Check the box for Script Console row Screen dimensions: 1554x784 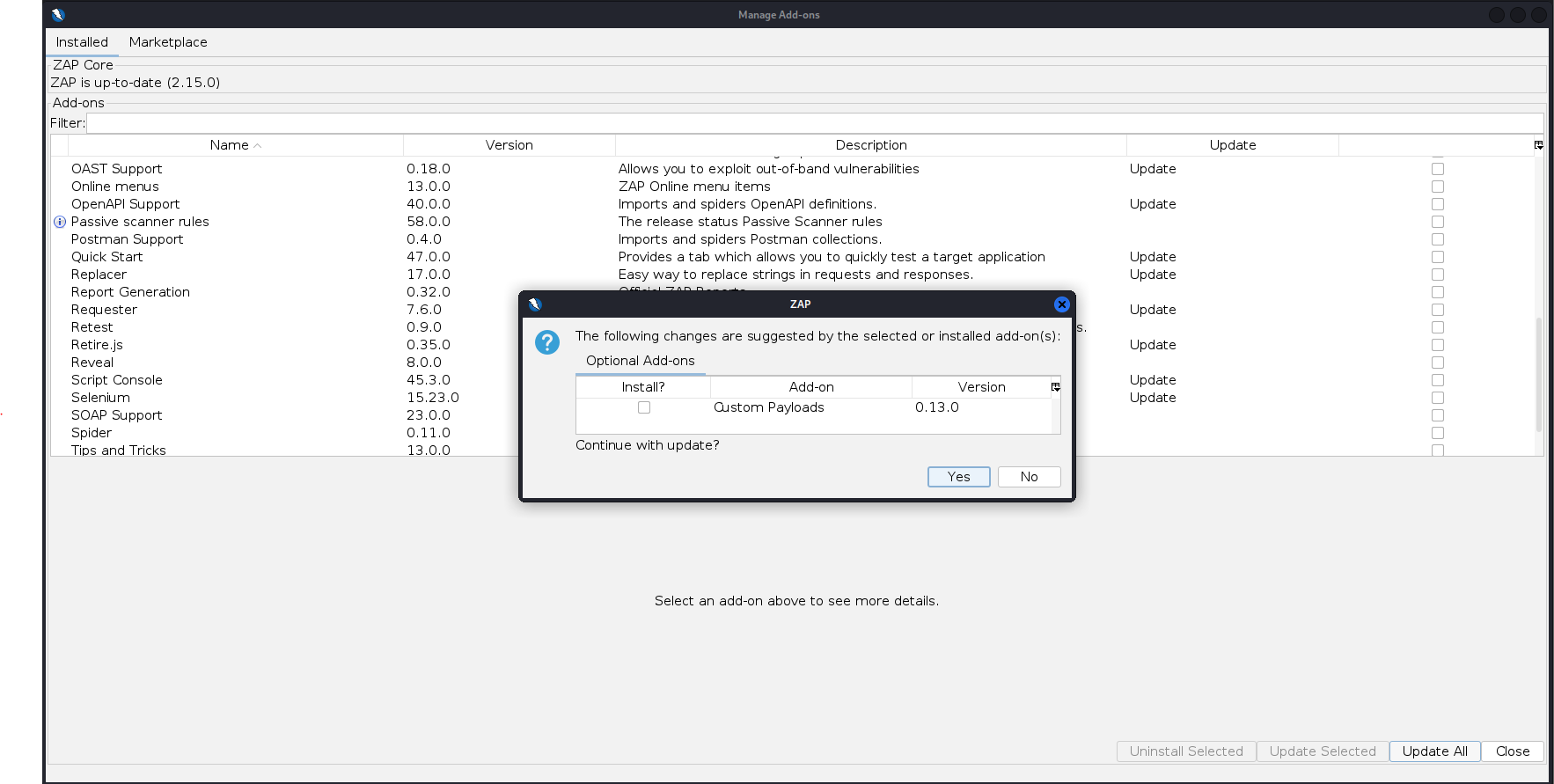[1438, 380]
